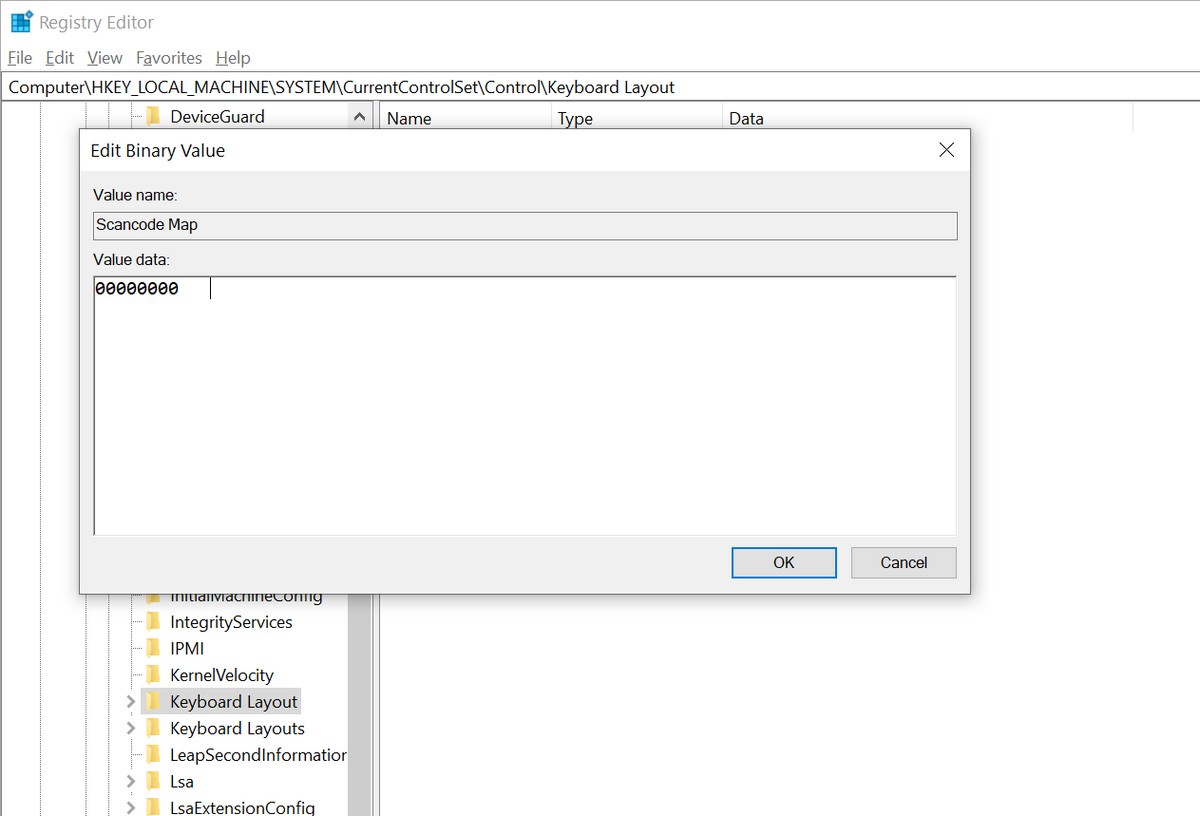Open the Help menu
The height and width of the screenshot is (816, 1200).
[233, 58]
